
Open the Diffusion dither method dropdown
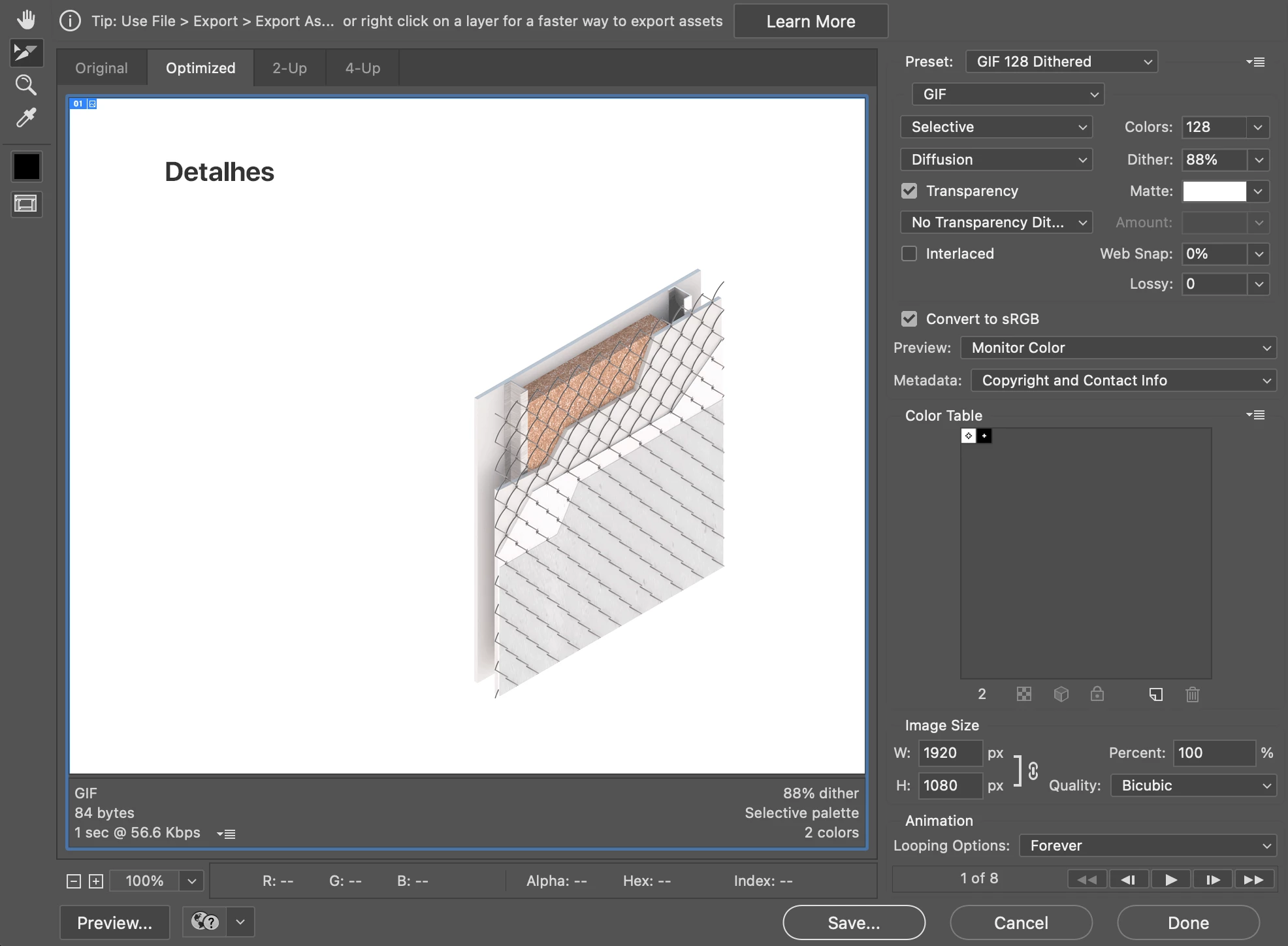pos(996,159)
